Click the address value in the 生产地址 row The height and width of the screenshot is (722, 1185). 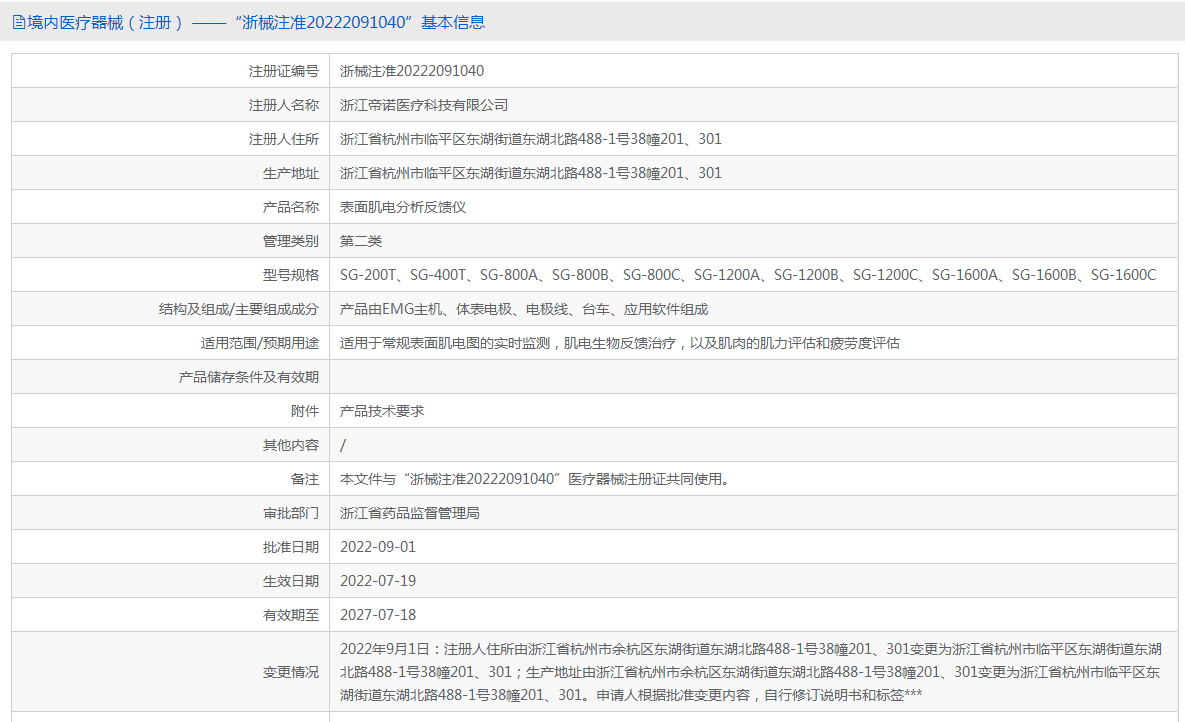point(531,173)
